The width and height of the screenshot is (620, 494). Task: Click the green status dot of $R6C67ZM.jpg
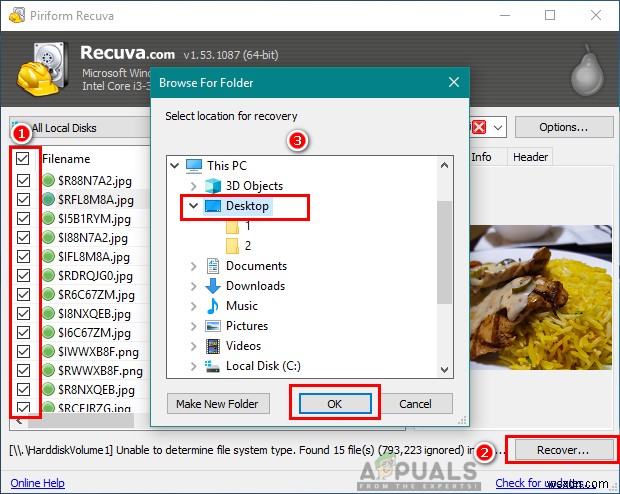pyautogui.click(x=48, y=294)
